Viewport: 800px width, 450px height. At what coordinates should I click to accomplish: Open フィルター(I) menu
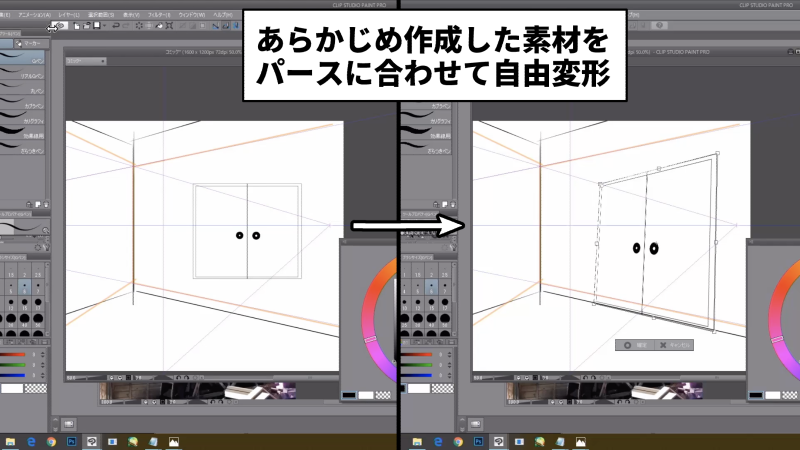(159, 15)
